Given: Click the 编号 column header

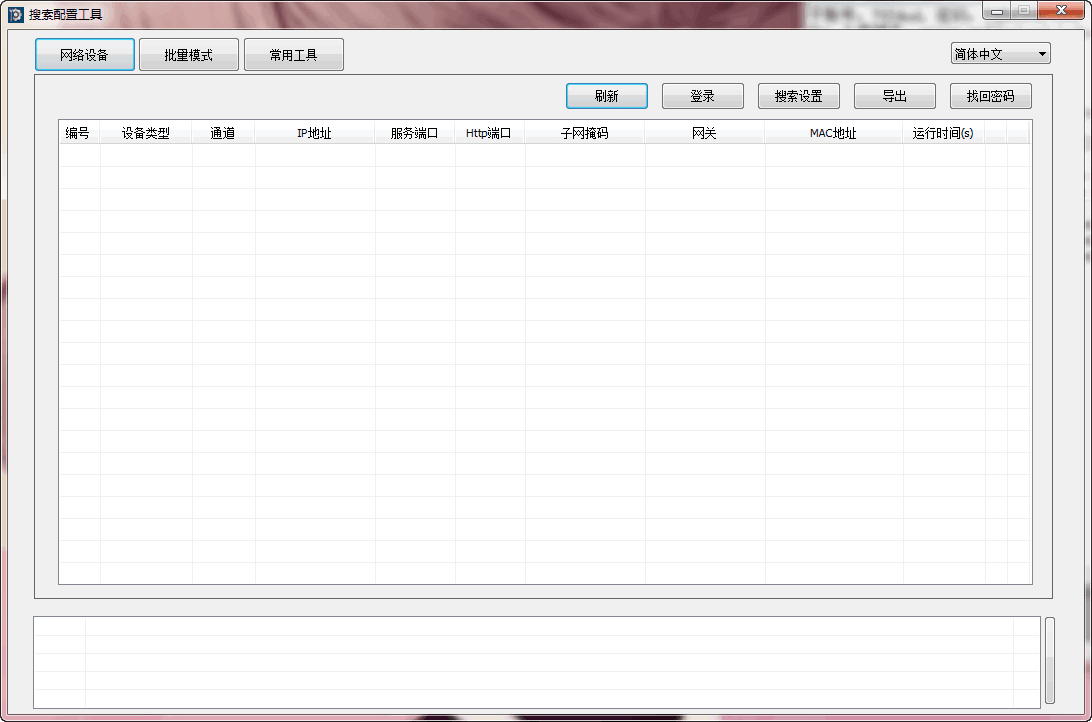Looking at the screenshot, I should point(77,132).
